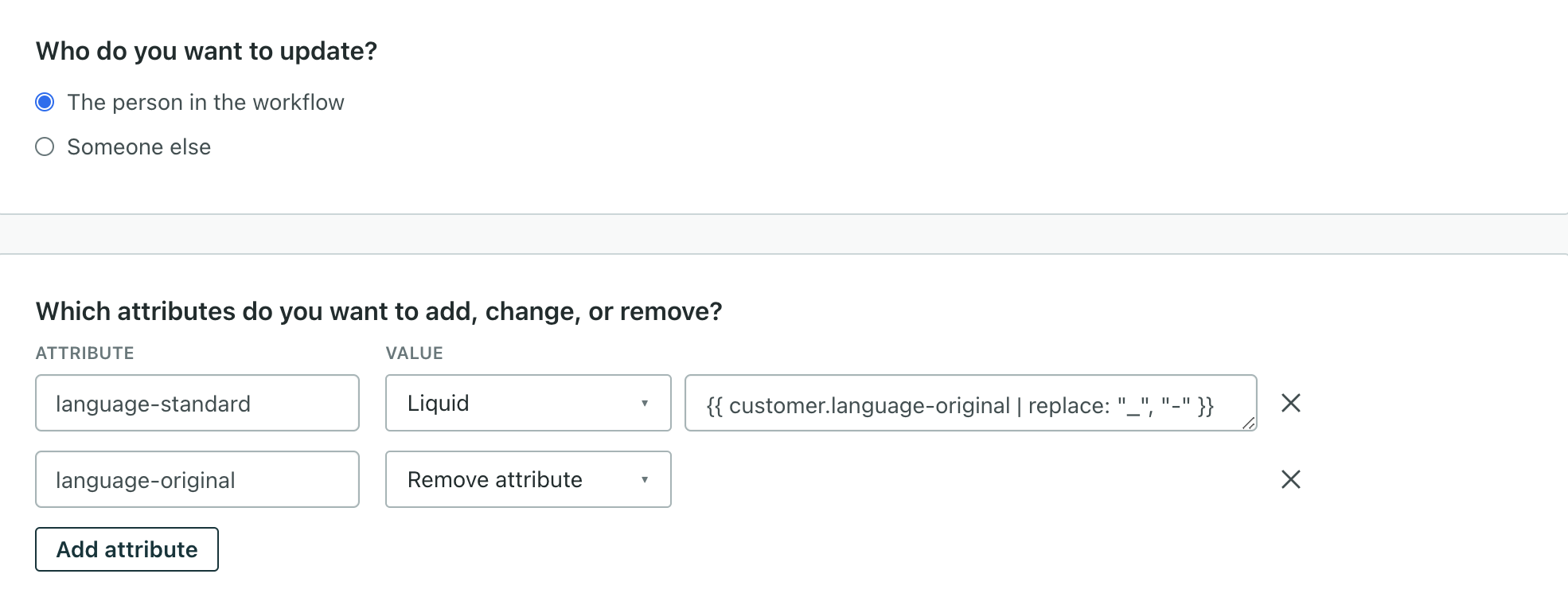This screenshot has height=613, width=1568.
Task: Delete the language-original attribute row
Action: (1290, 479)
